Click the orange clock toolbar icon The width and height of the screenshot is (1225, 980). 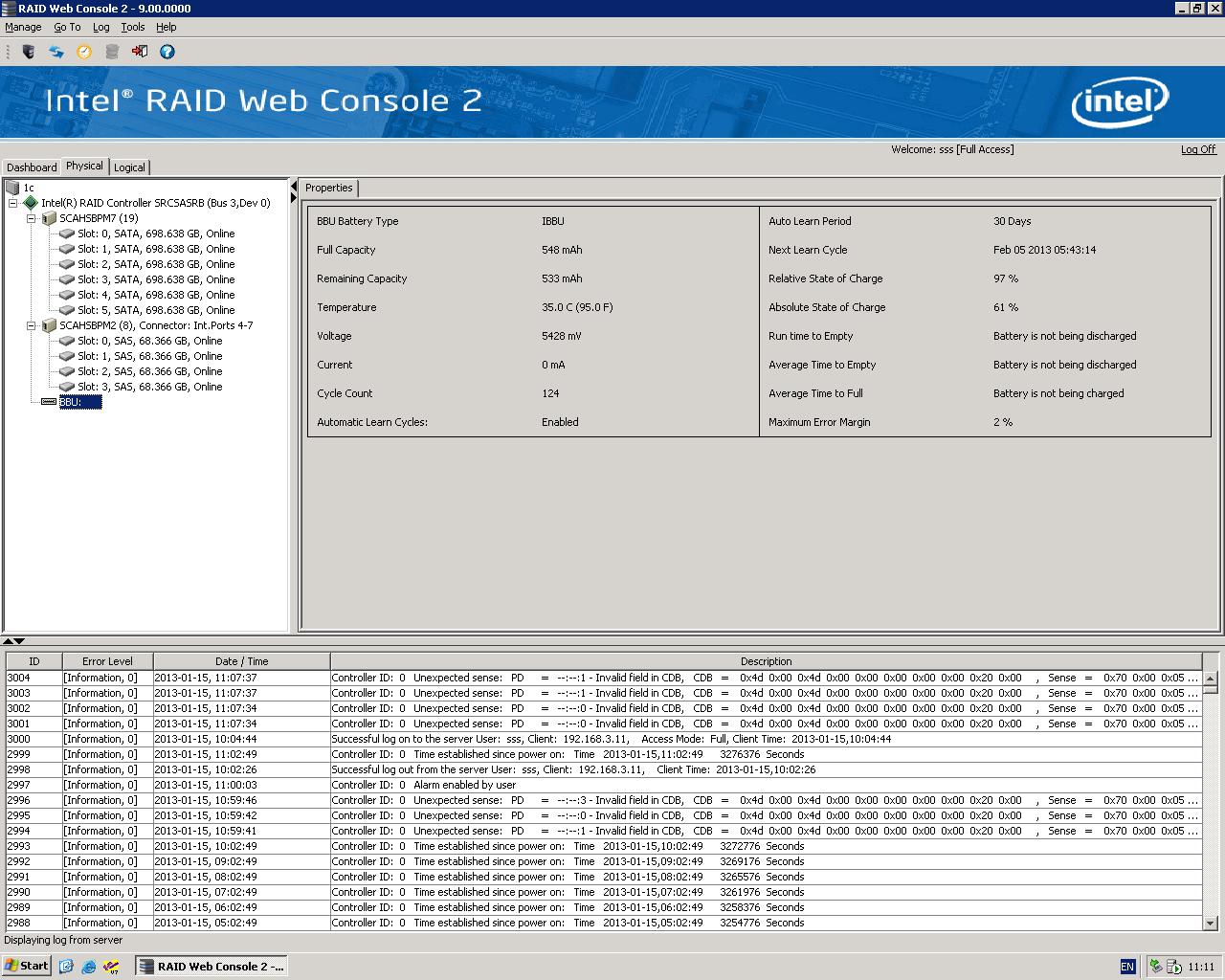[x=84, y=52]
